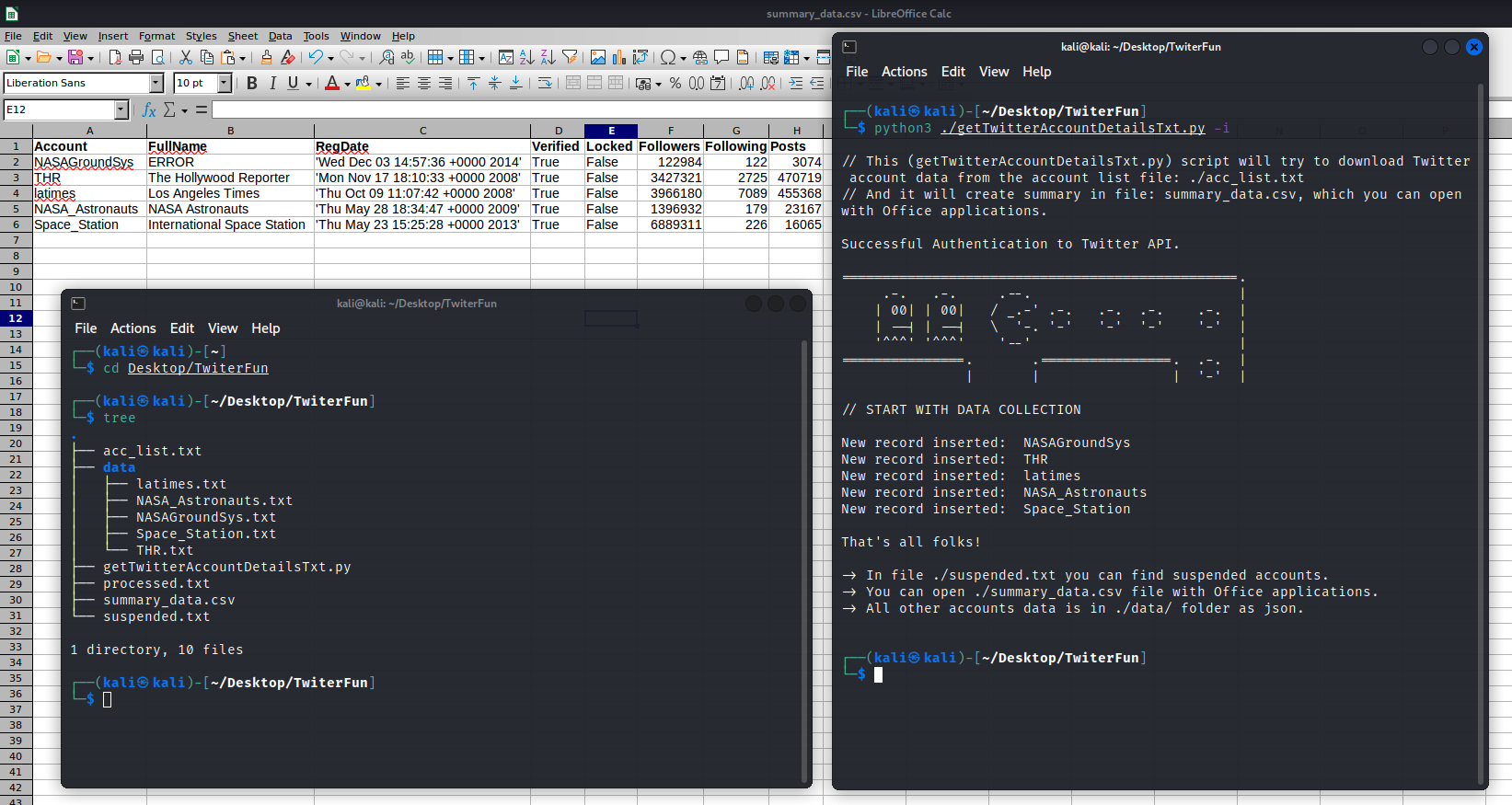Image resolution: width=1512 pixels, height=805 pixels.
Task: Open Print Preview from the toolbar
Action: point(157,57)
